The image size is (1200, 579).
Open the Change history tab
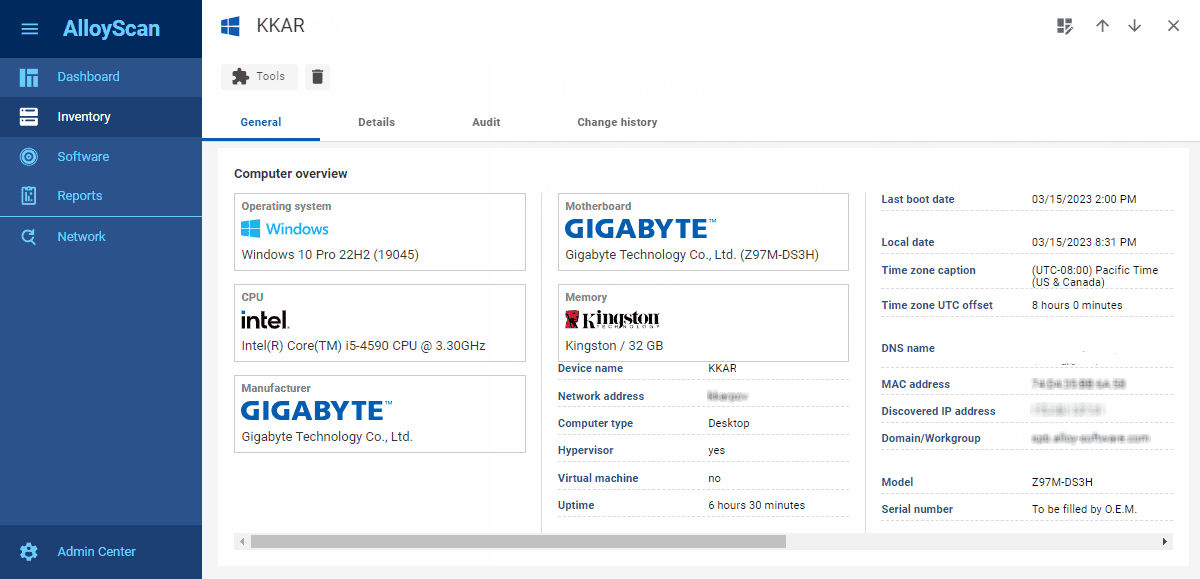617,122
